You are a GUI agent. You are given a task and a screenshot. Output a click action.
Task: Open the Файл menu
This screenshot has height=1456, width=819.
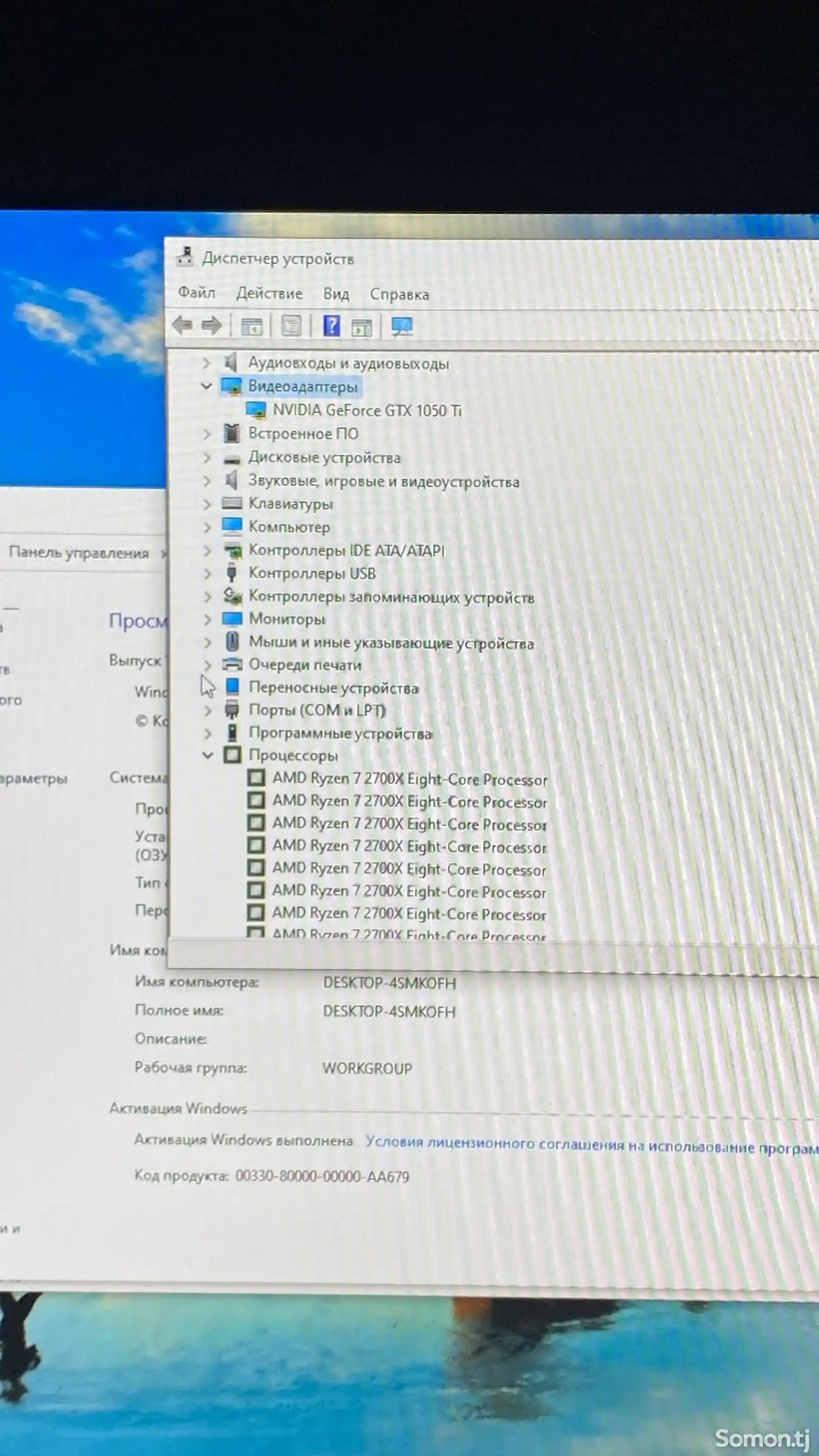coord(197,292)
